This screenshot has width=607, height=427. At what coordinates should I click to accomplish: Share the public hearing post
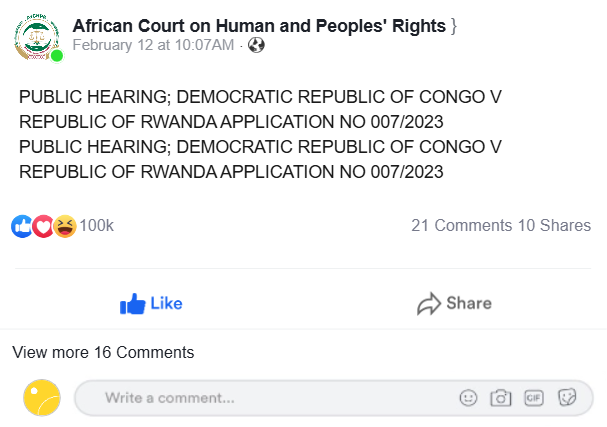[454, 303]
